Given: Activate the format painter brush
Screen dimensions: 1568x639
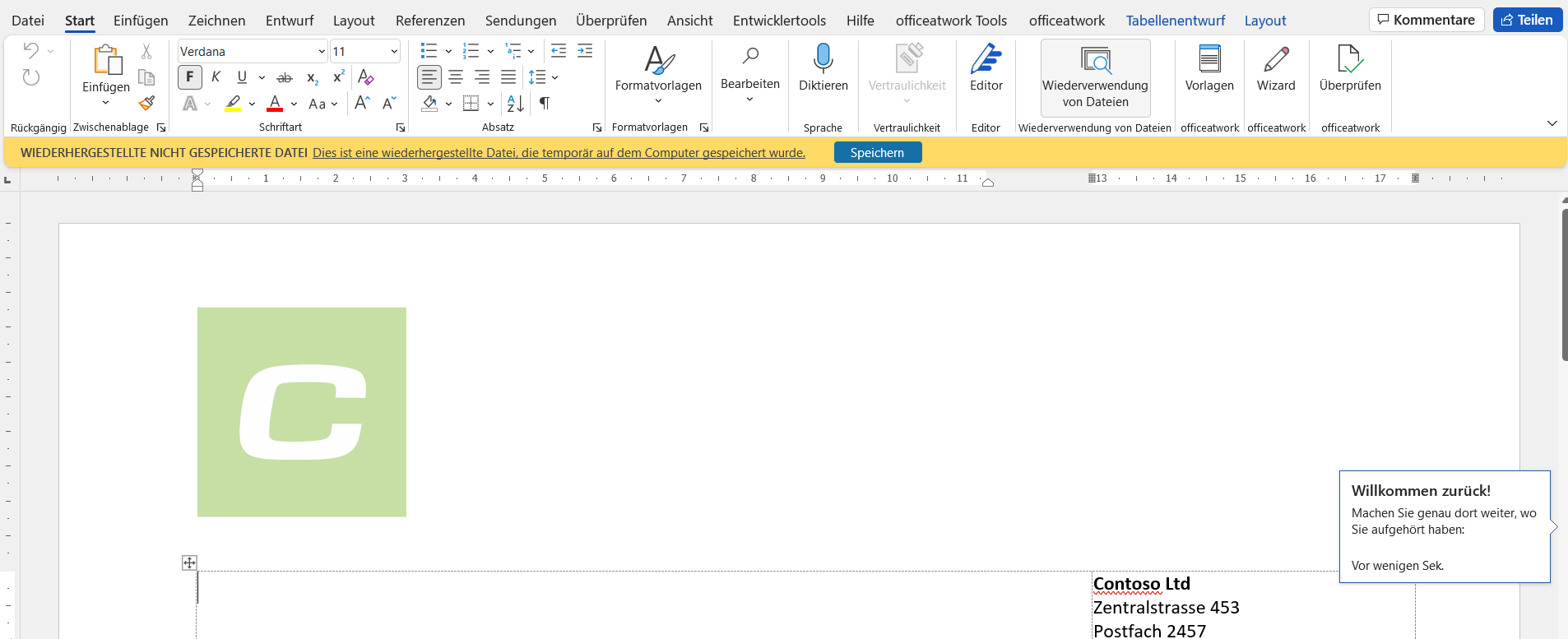Looking at the screenshot, I should pos(146,103).
